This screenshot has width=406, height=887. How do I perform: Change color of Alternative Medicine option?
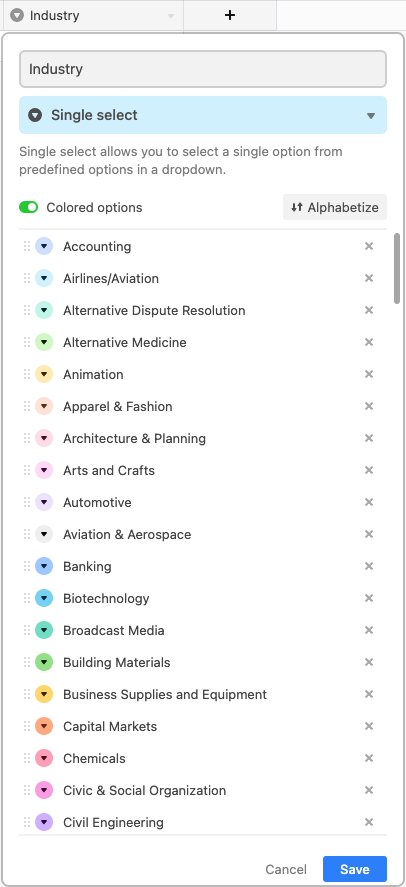tap(44, 342)
